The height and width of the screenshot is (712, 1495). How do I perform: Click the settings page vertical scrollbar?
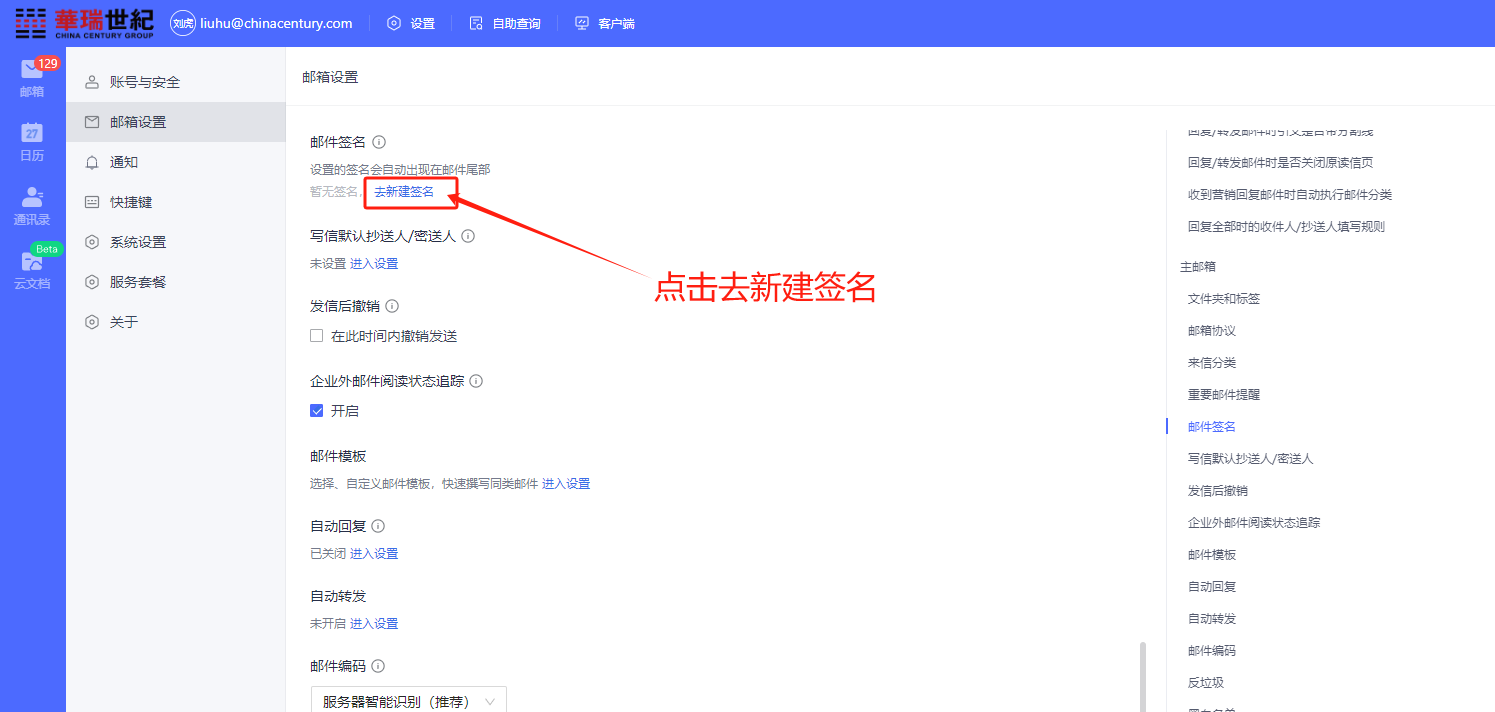coord(1143,677)
